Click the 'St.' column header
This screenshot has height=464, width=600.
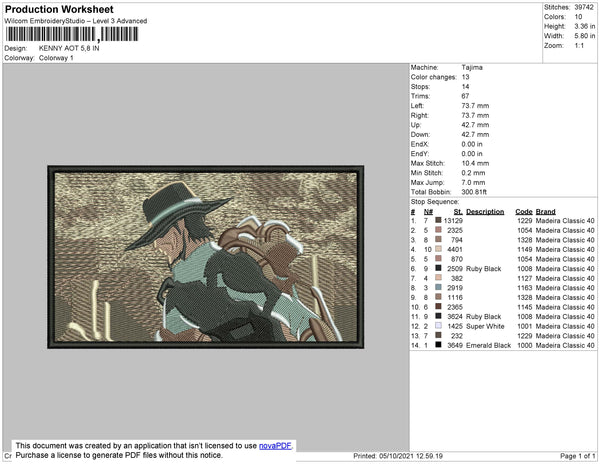pos(458,212)
